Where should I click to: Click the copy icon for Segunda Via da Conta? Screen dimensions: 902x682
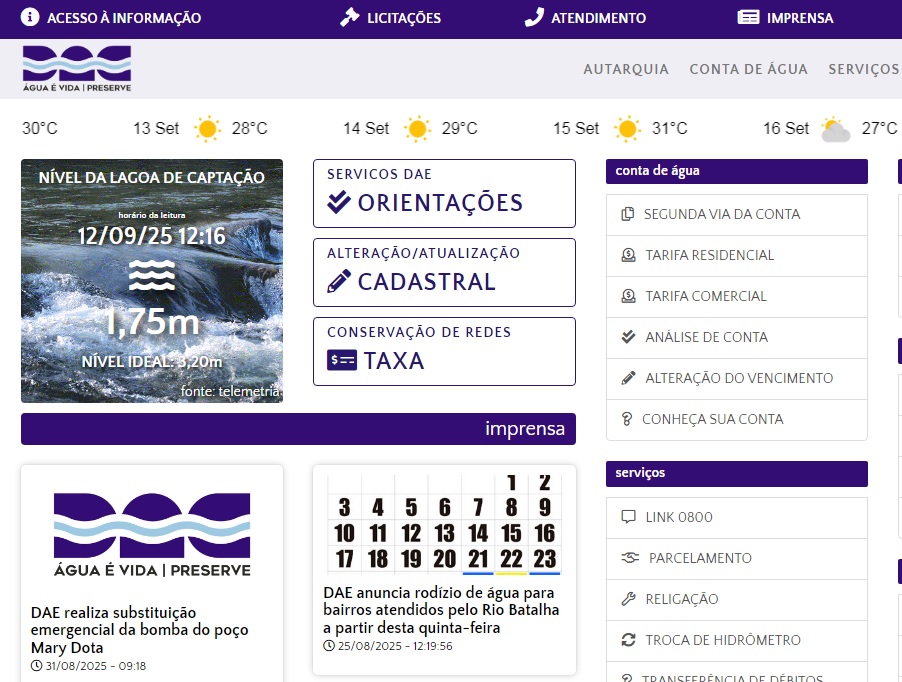[628, 214]
